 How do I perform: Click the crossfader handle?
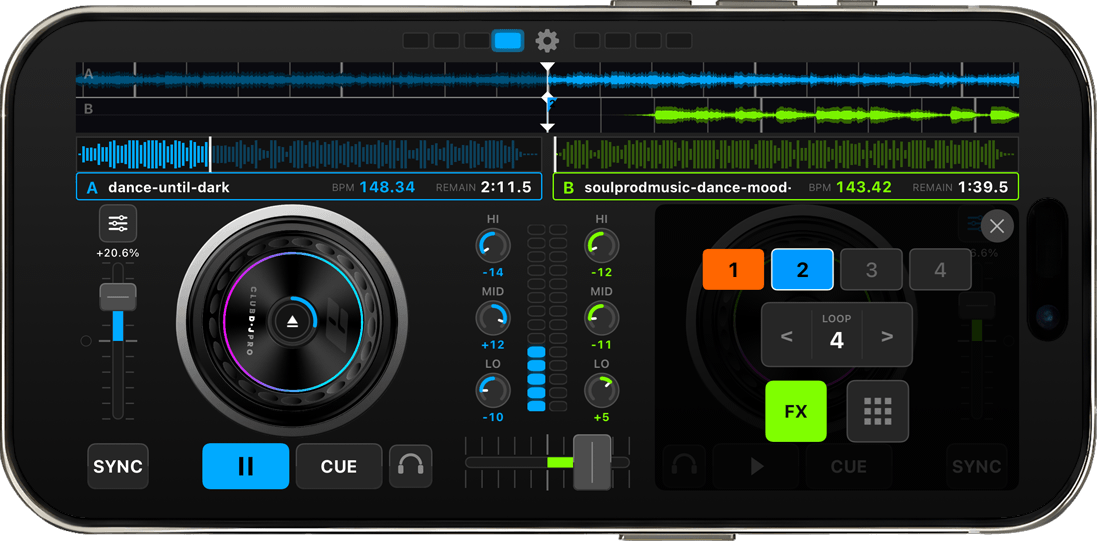click(592, 462)
